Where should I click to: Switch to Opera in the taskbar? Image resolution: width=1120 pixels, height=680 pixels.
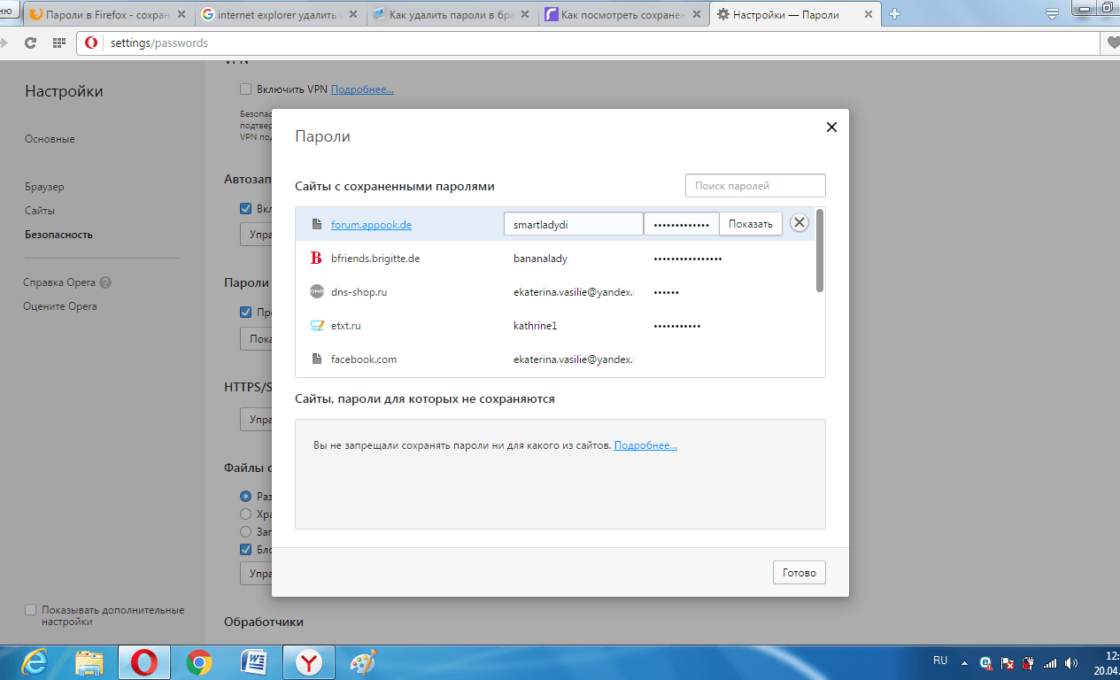point(144,662)
